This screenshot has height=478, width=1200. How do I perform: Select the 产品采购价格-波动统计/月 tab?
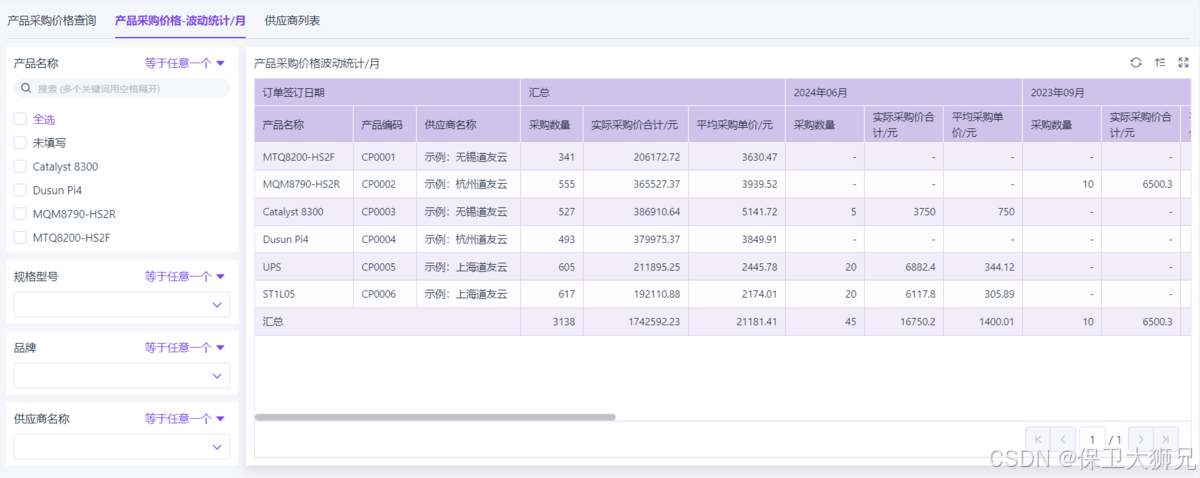(x=180, y=20)
